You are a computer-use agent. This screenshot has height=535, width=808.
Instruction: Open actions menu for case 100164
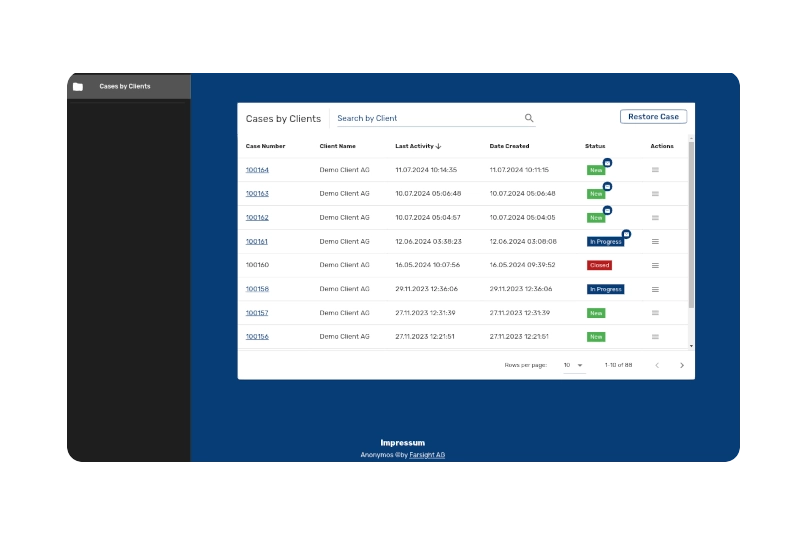pyautogui.click(x=655, y=170)
